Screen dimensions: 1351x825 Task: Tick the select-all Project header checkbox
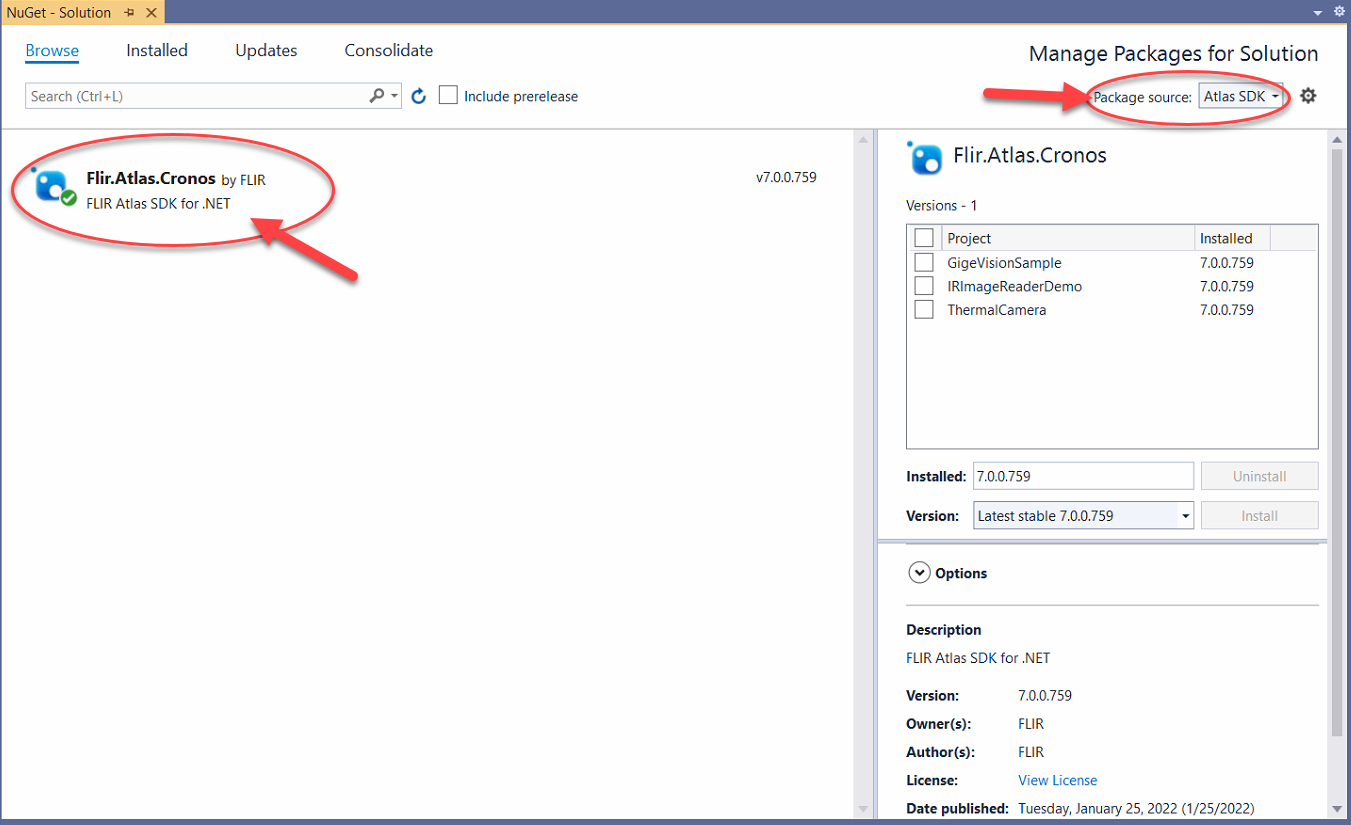[x=924, y=238]
